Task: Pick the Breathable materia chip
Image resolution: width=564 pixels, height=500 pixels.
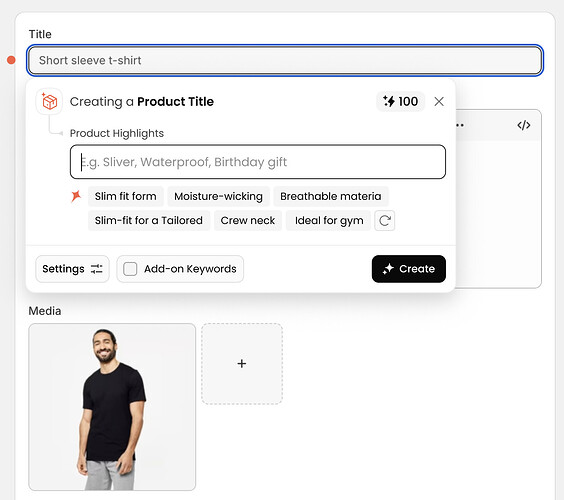Action: coord(331,196)
